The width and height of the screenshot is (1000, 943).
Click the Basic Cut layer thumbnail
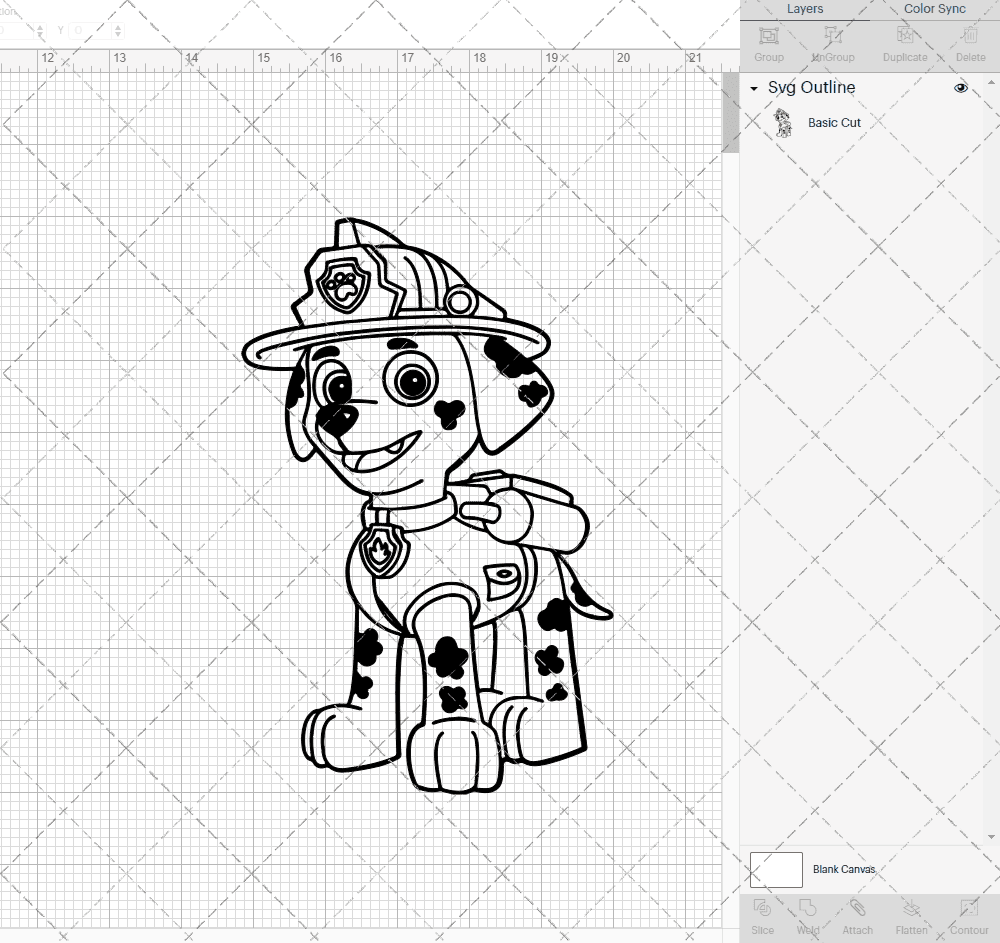click(x=784, y=122)
